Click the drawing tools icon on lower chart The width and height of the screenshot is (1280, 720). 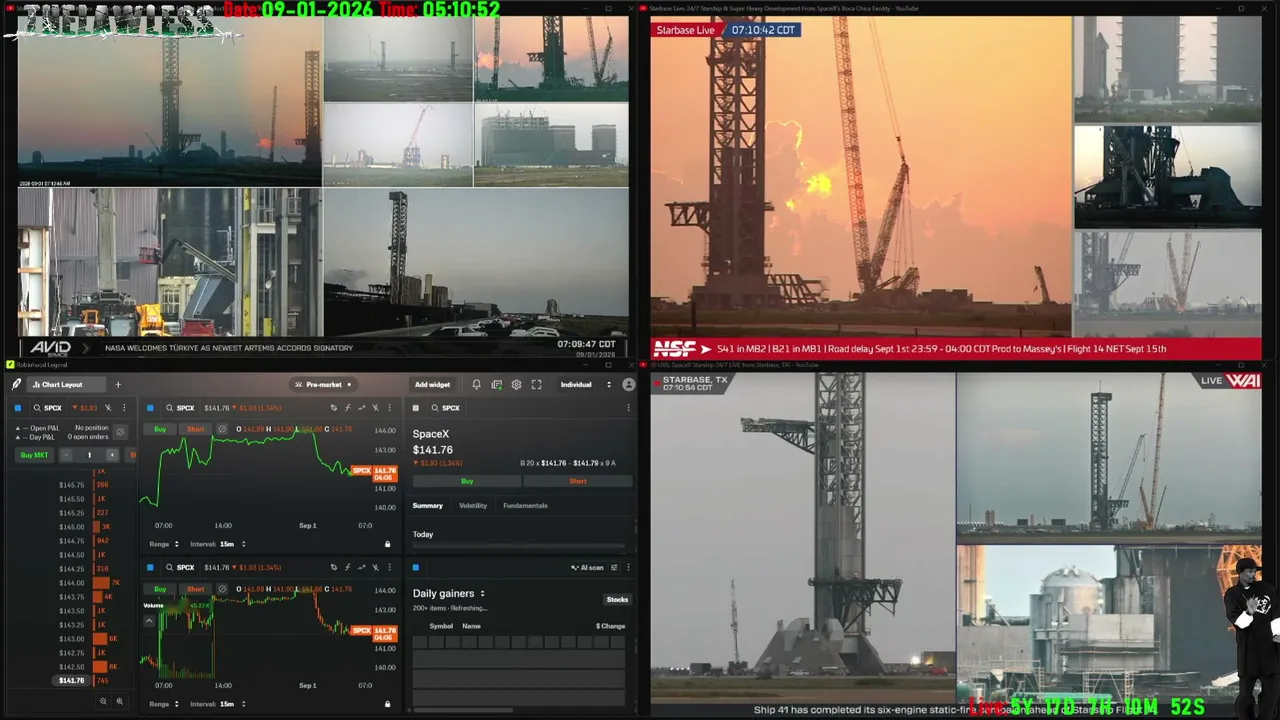374,568
